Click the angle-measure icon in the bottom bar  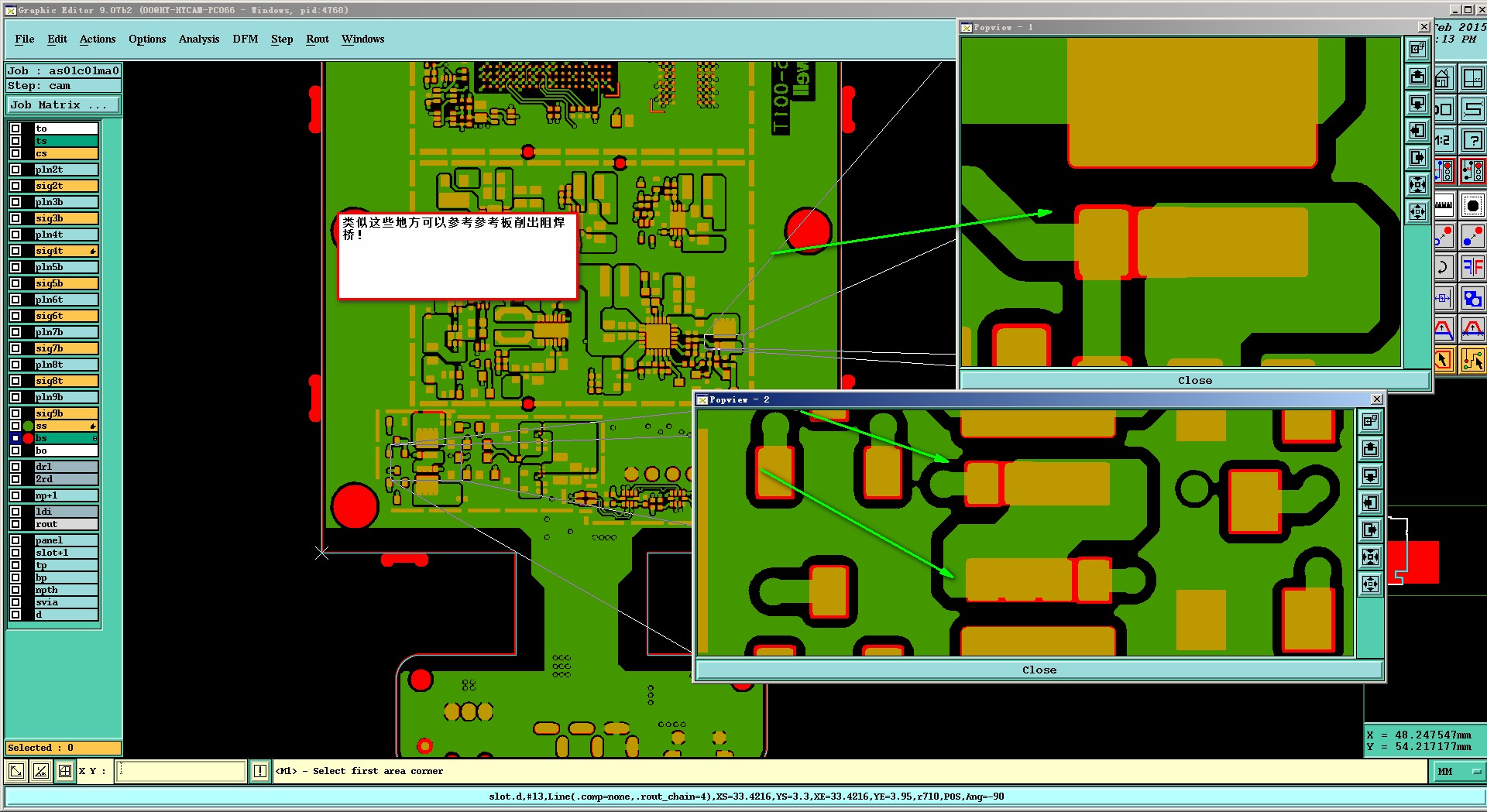(x=41, y=771)
